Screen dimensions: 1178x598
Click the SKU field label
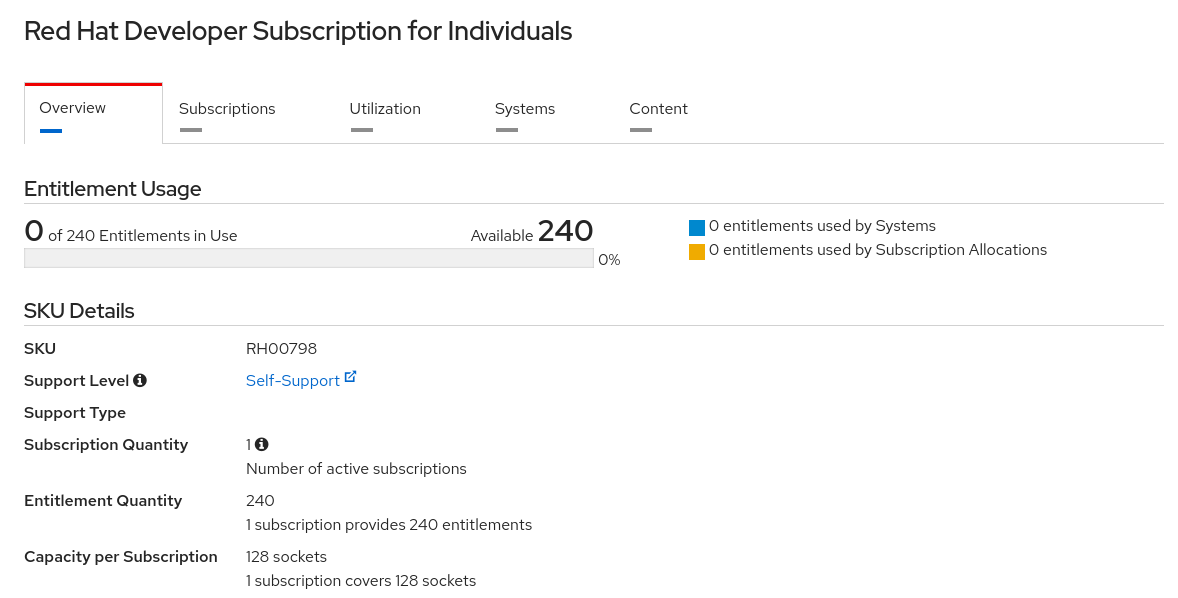(x=40, y=349)
